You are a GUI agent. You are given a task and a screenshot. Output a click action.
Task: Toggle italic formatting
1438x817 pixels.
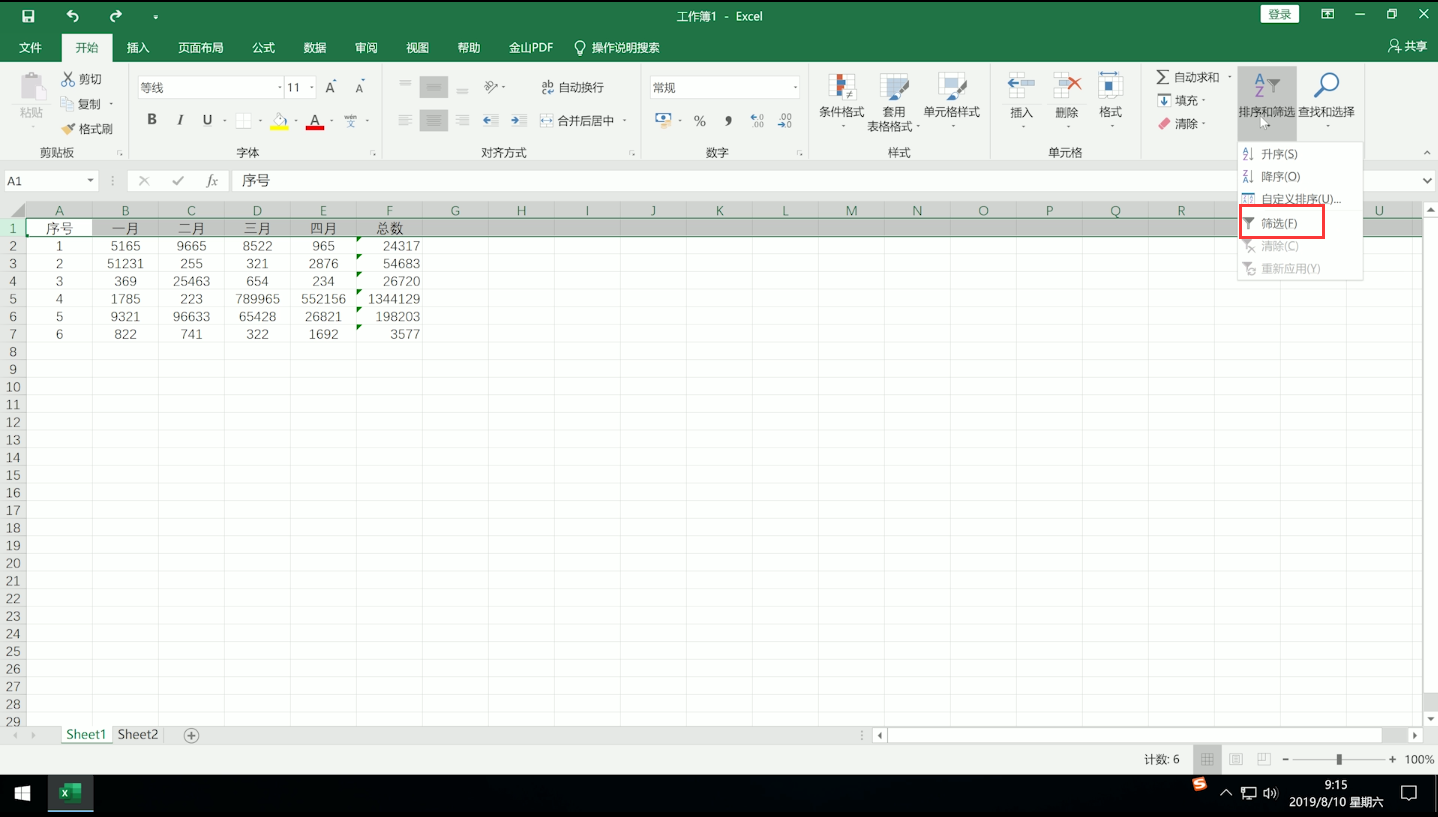coord(180,120)
